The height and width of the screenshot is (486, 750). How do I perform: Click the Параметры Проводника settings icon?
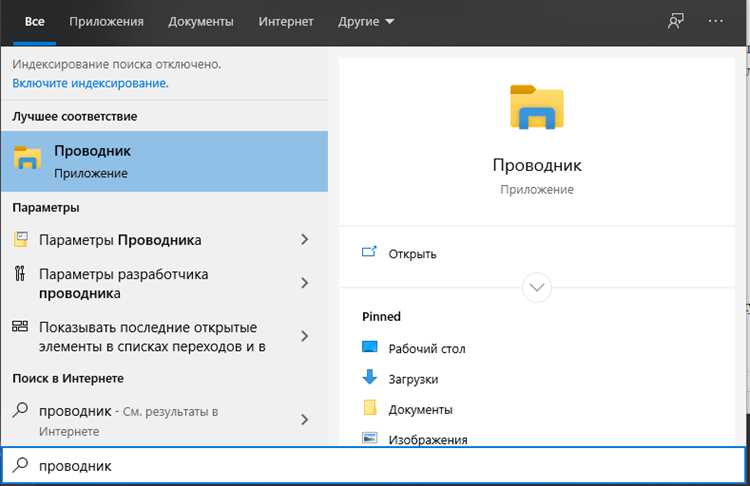click(x=21, y=239)
